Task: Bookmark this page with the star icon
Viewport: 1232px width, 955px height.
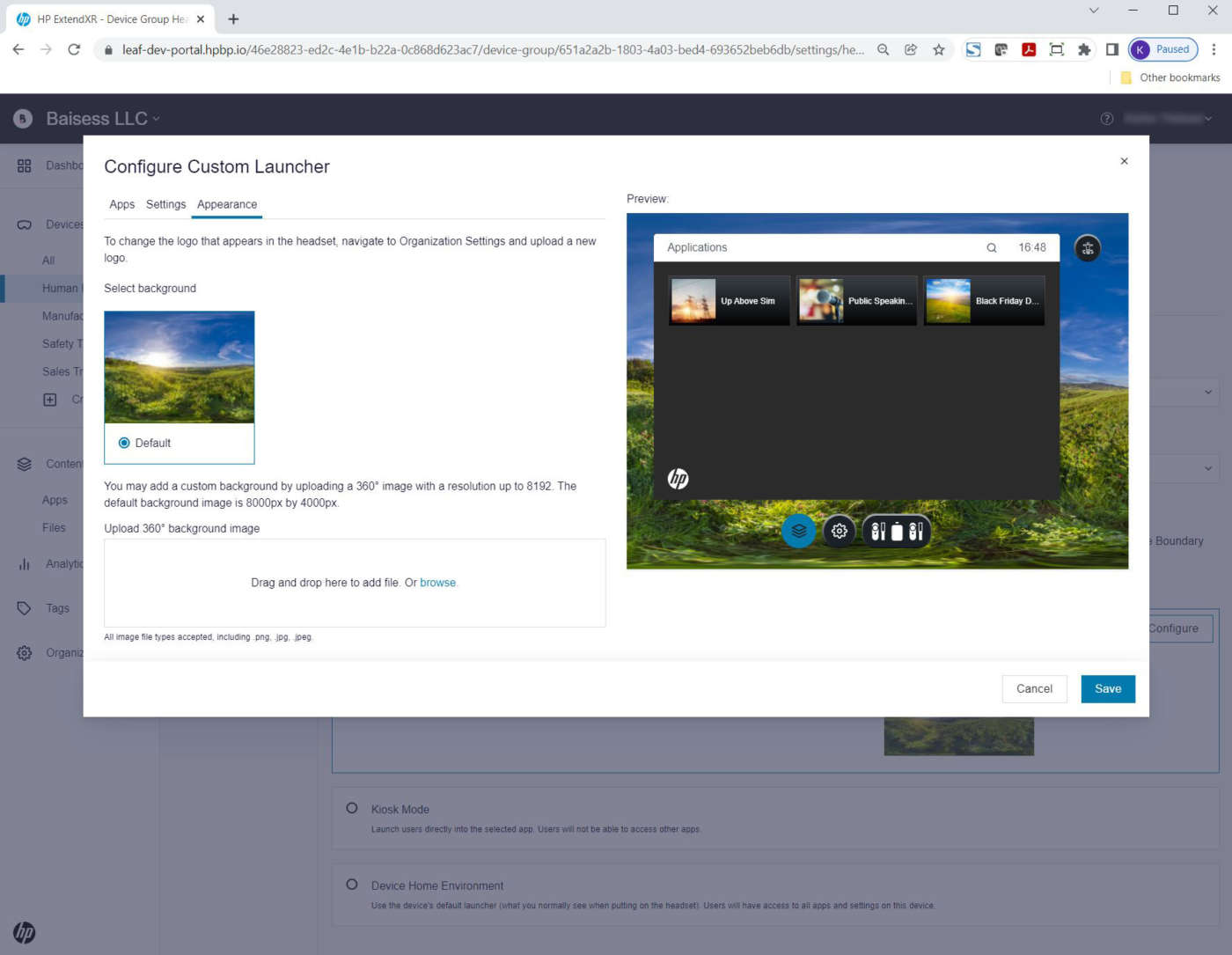Action: point(939,50)
